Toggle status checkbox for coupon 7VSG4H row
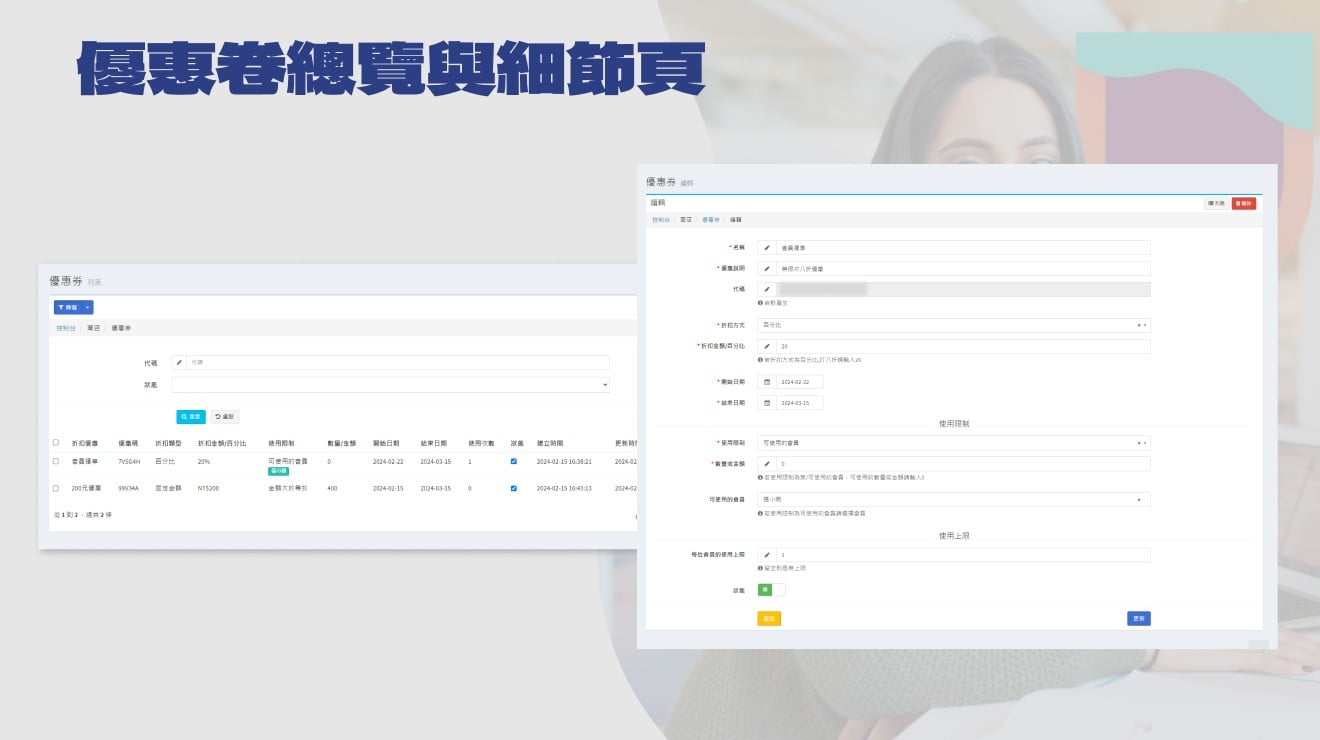The image size is (1320, 740). click(x=514, y=462)
